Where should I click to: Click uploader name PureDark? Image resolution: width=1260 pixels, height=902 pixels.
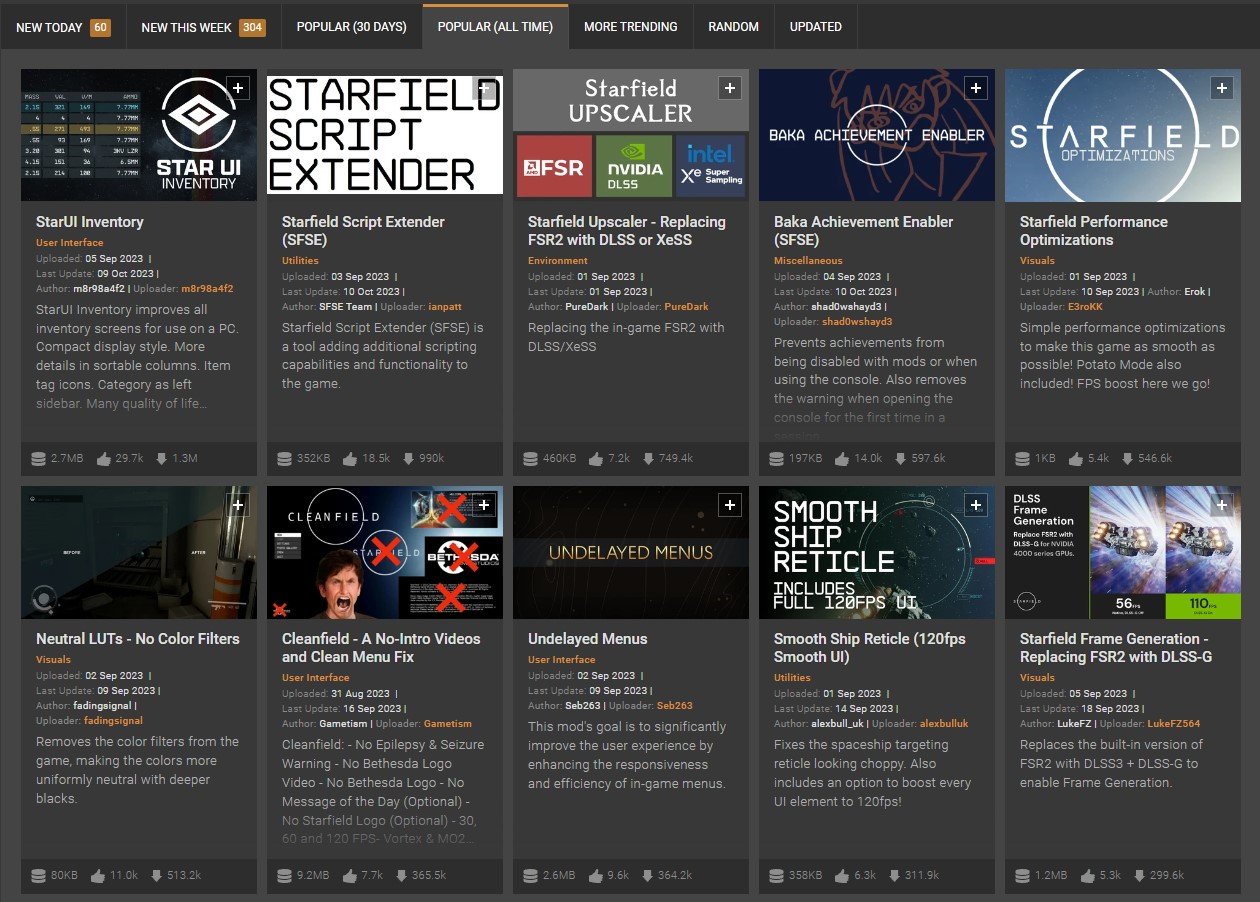[686, 307]
